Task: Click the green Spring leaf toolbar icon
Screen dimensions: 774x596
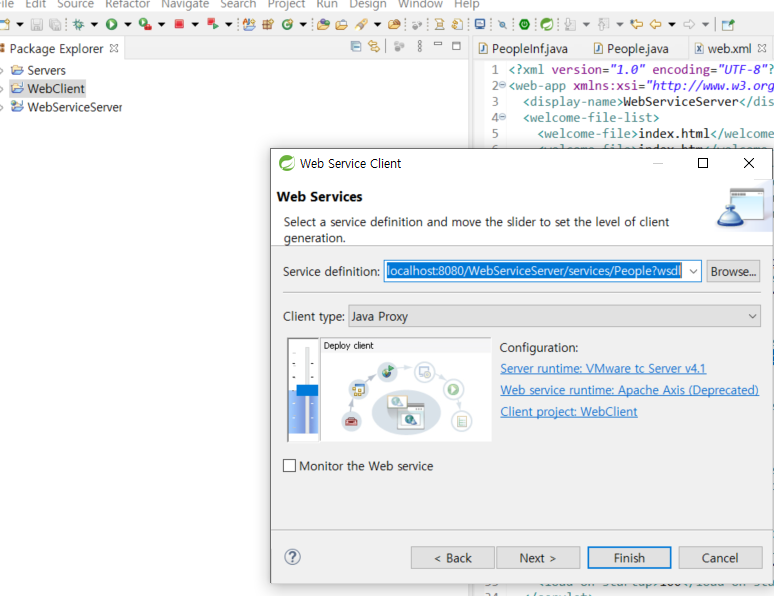Action: click(x=546, y=24)
